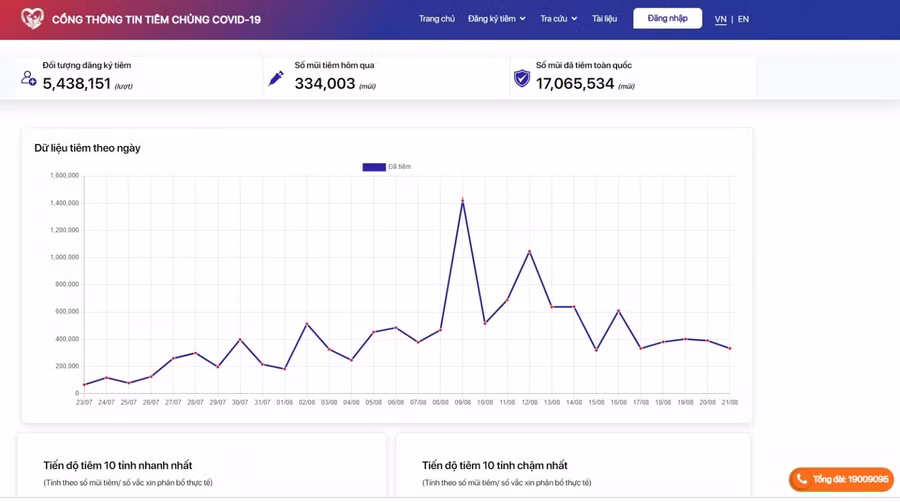Click the shield checkmark icon
The height and width of the screenshot is (502, 900).
[521, 78]
